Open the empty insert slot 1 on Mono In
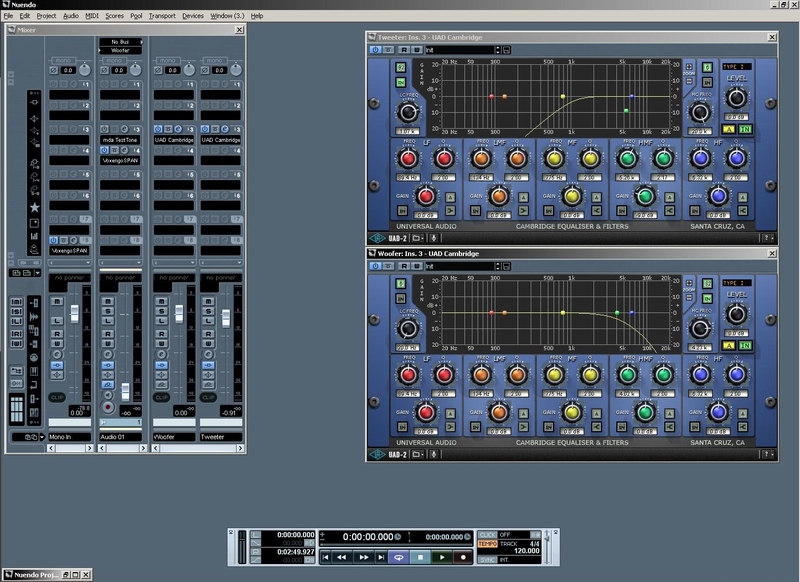This screenshot has height=582, width=800. 69,95
